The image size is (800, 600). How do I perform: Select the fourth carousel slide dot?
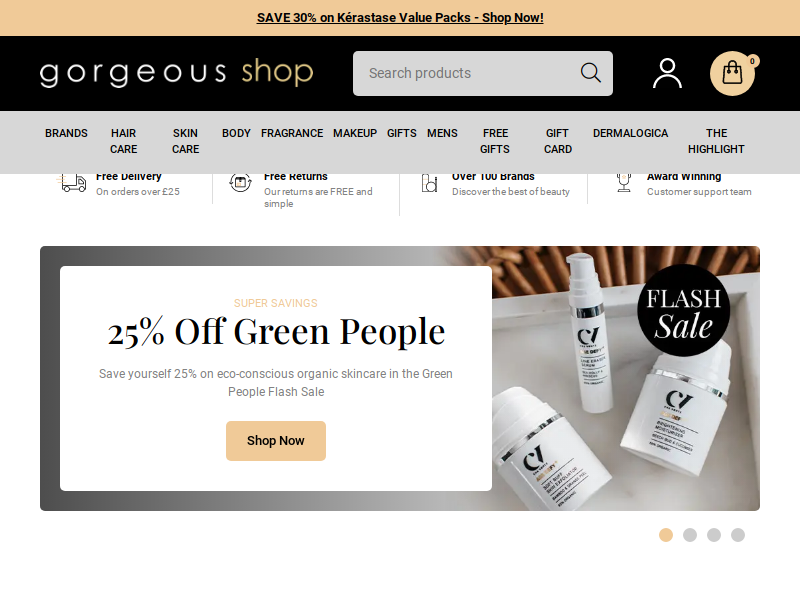pos(738,535)
